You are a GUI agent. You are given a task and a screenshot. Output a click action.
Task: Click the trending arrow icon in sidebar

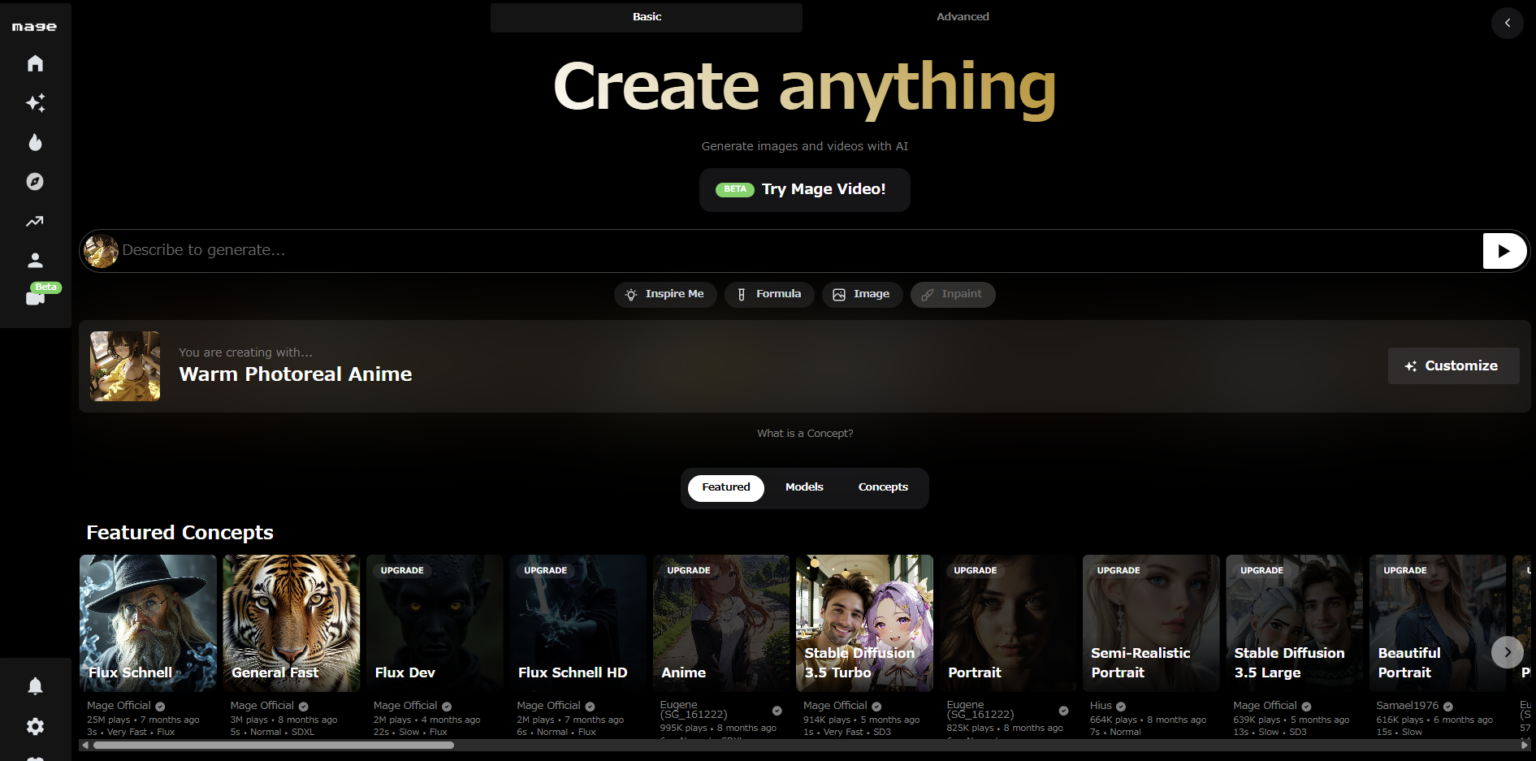click(x=35, y=221)
